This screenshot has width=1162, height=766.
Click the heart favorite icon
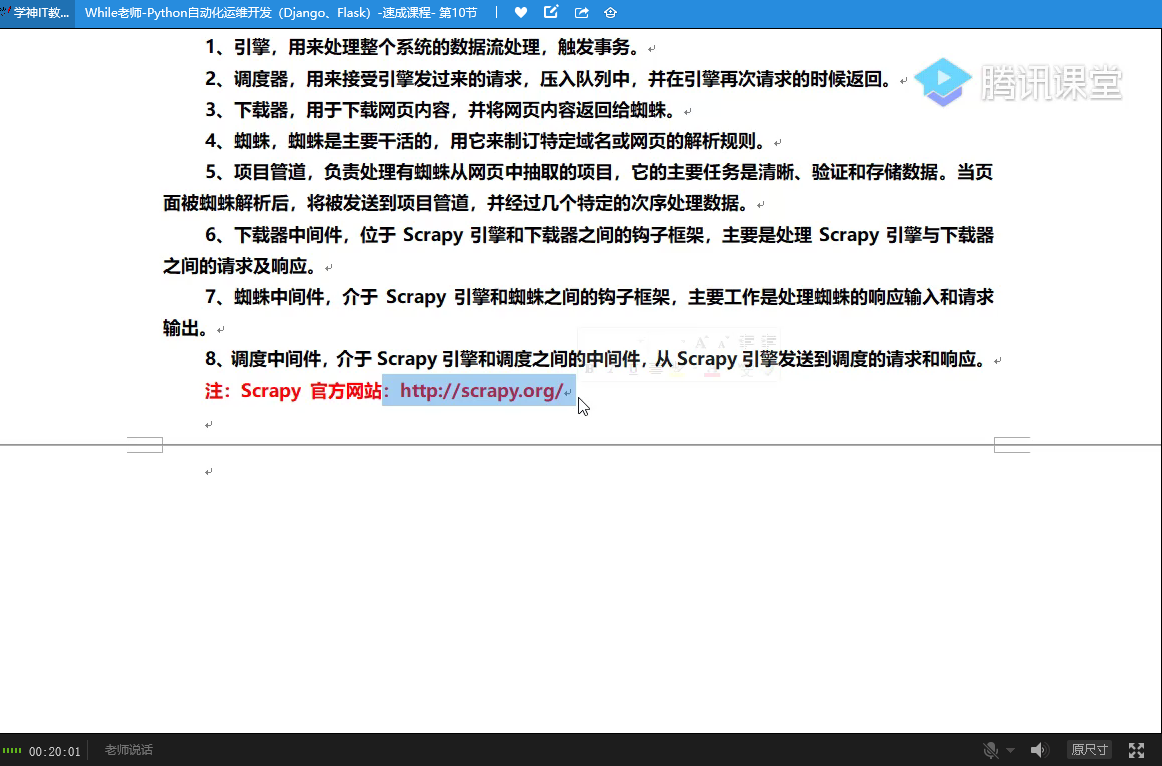tap(521, 13)
